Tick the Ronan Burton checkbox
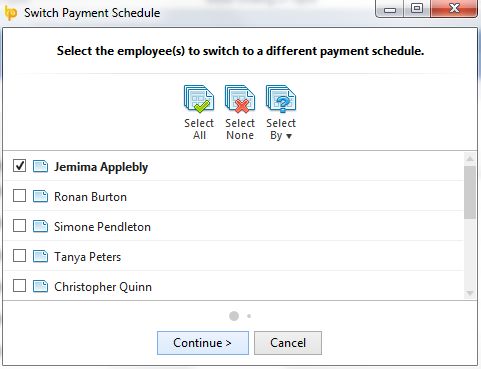This screenshot has height=369, width=481. click(19, 196)
